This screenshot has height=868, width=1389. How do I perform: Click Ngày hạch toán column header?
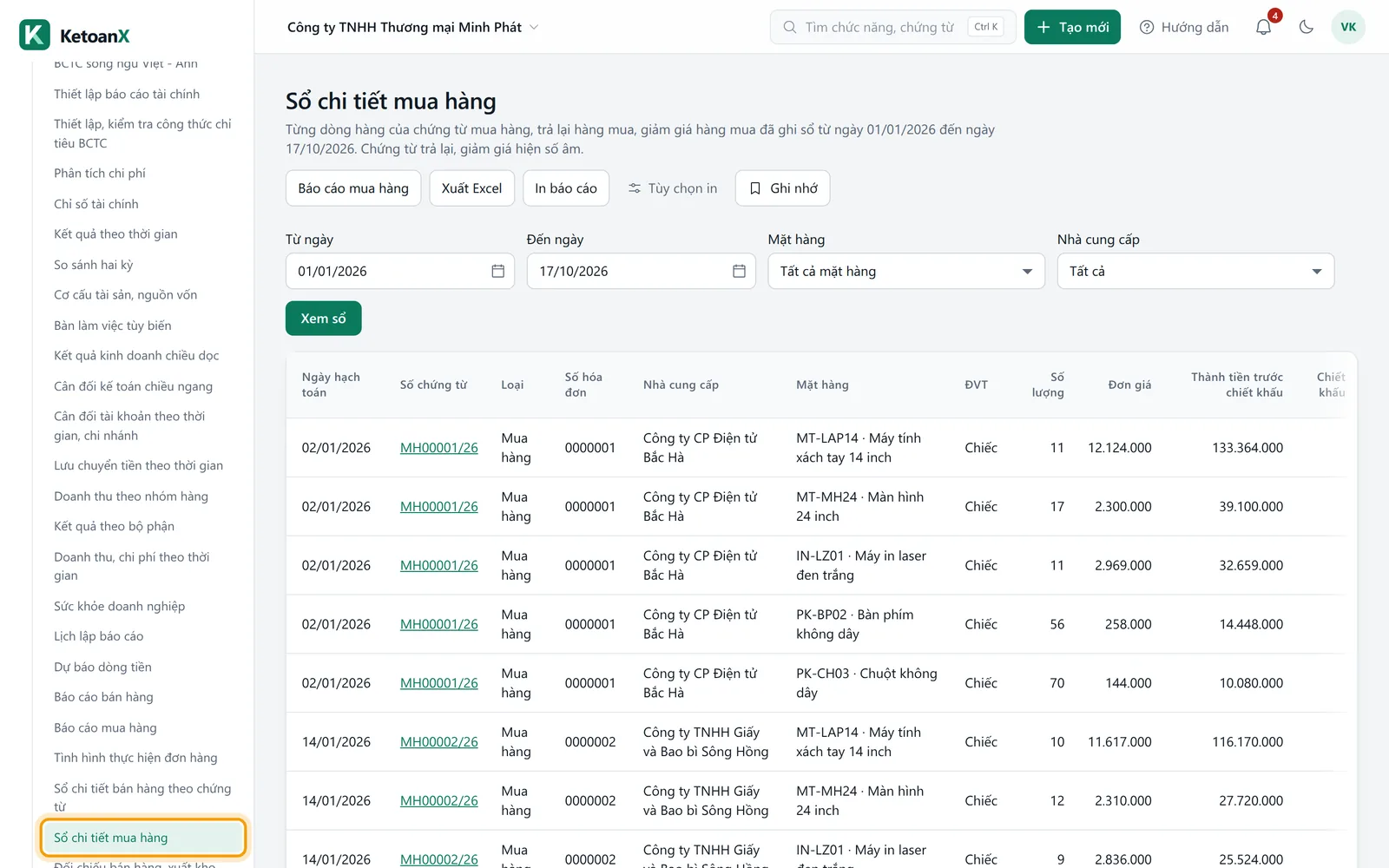[331, 385]
